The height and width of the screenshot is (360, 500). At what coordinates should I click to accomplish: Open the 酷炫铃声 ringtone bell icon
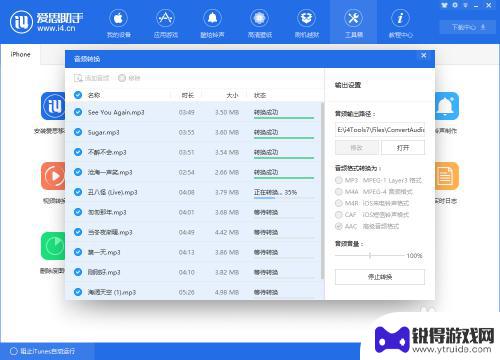point(212,19)
